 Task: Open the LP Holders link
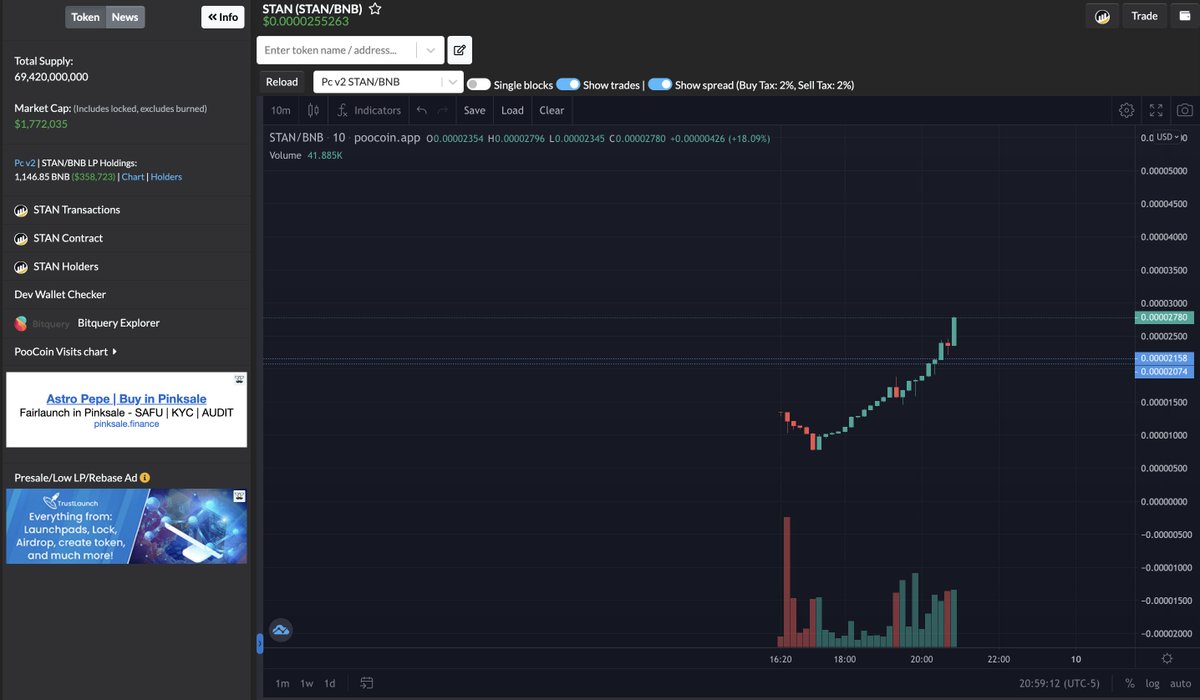pos(166,177)
